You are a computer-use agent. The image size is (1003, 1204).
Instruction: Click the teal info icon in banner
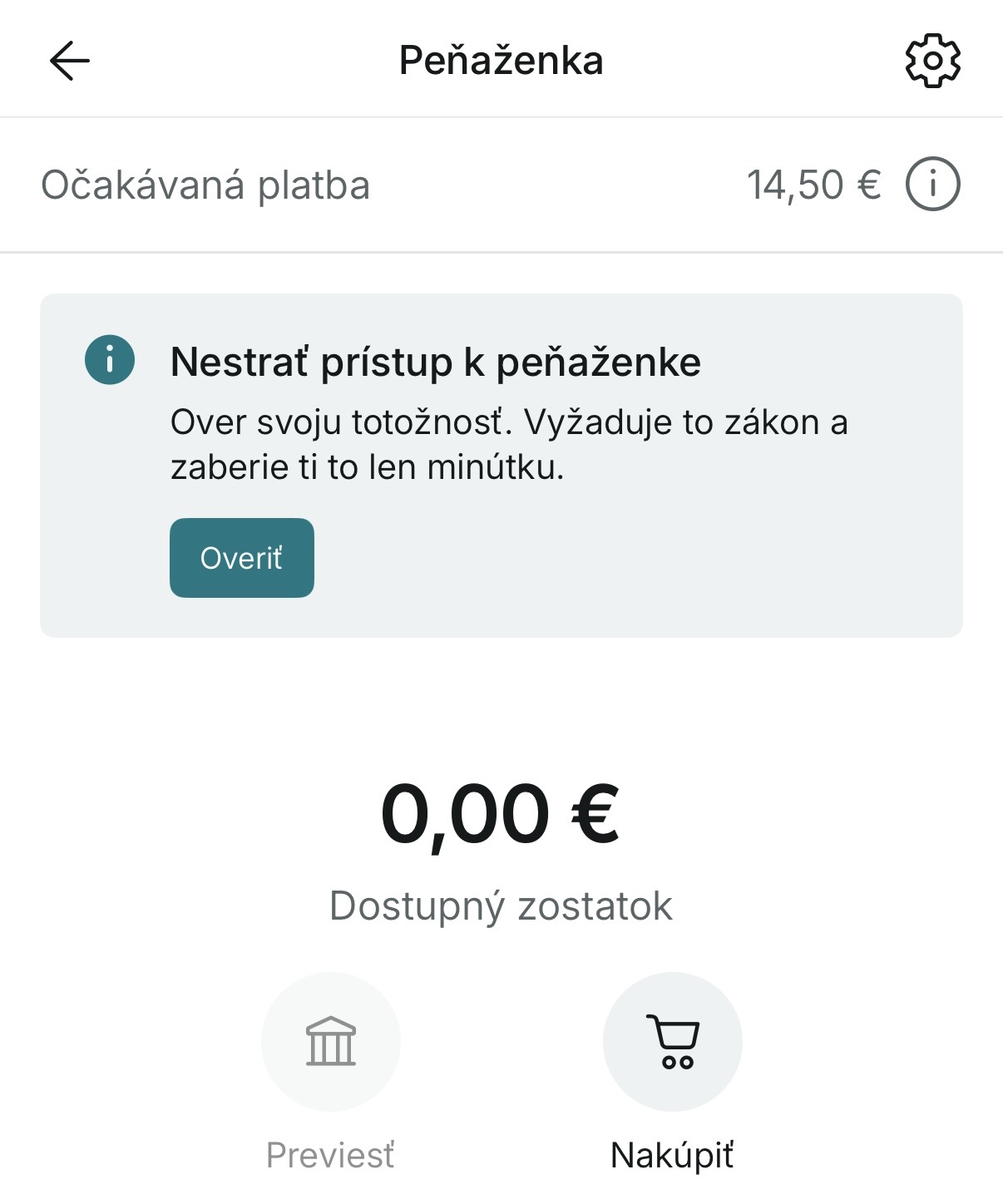pos(110,360)
